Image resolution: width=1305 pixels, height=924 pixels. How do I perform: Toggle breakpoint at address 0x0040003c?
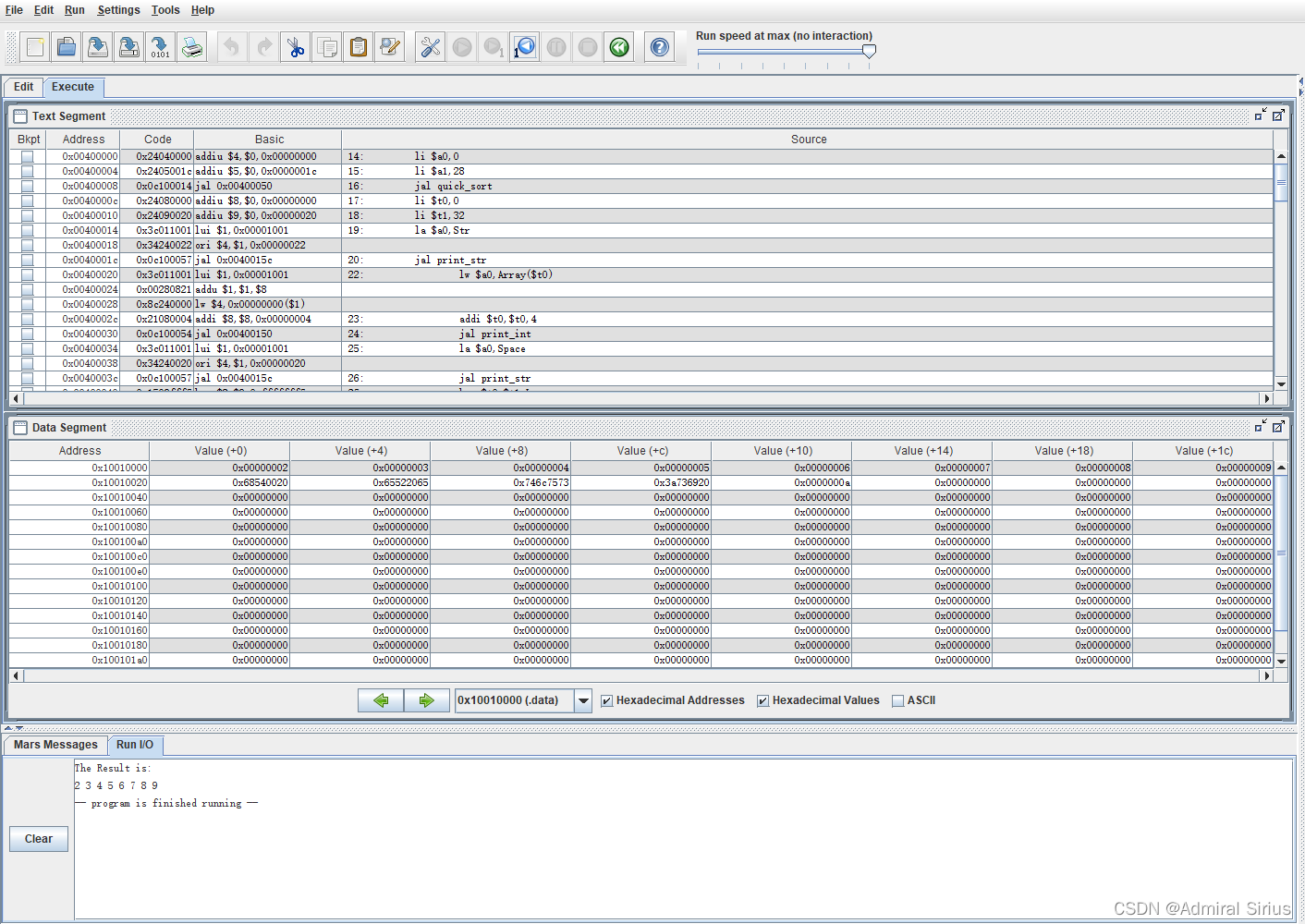(x=28, y=378)
